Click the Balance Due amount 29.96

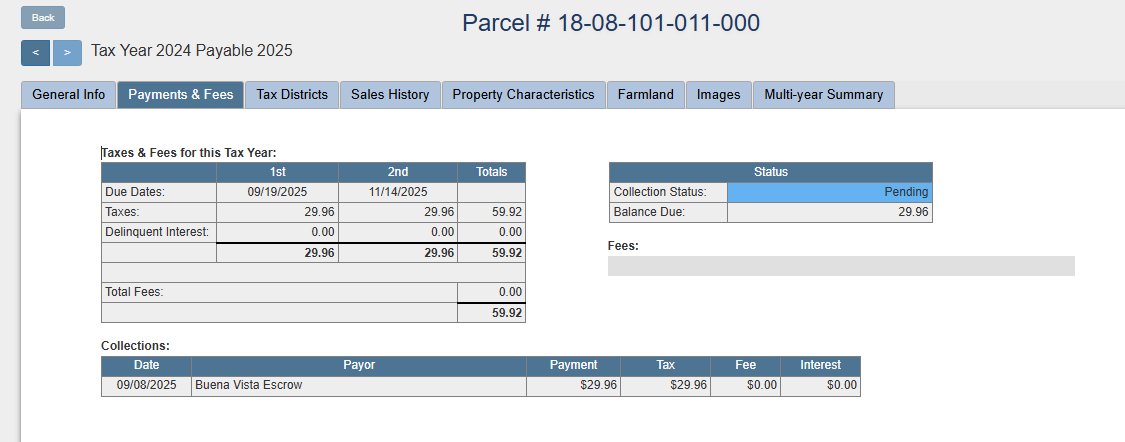912,212
